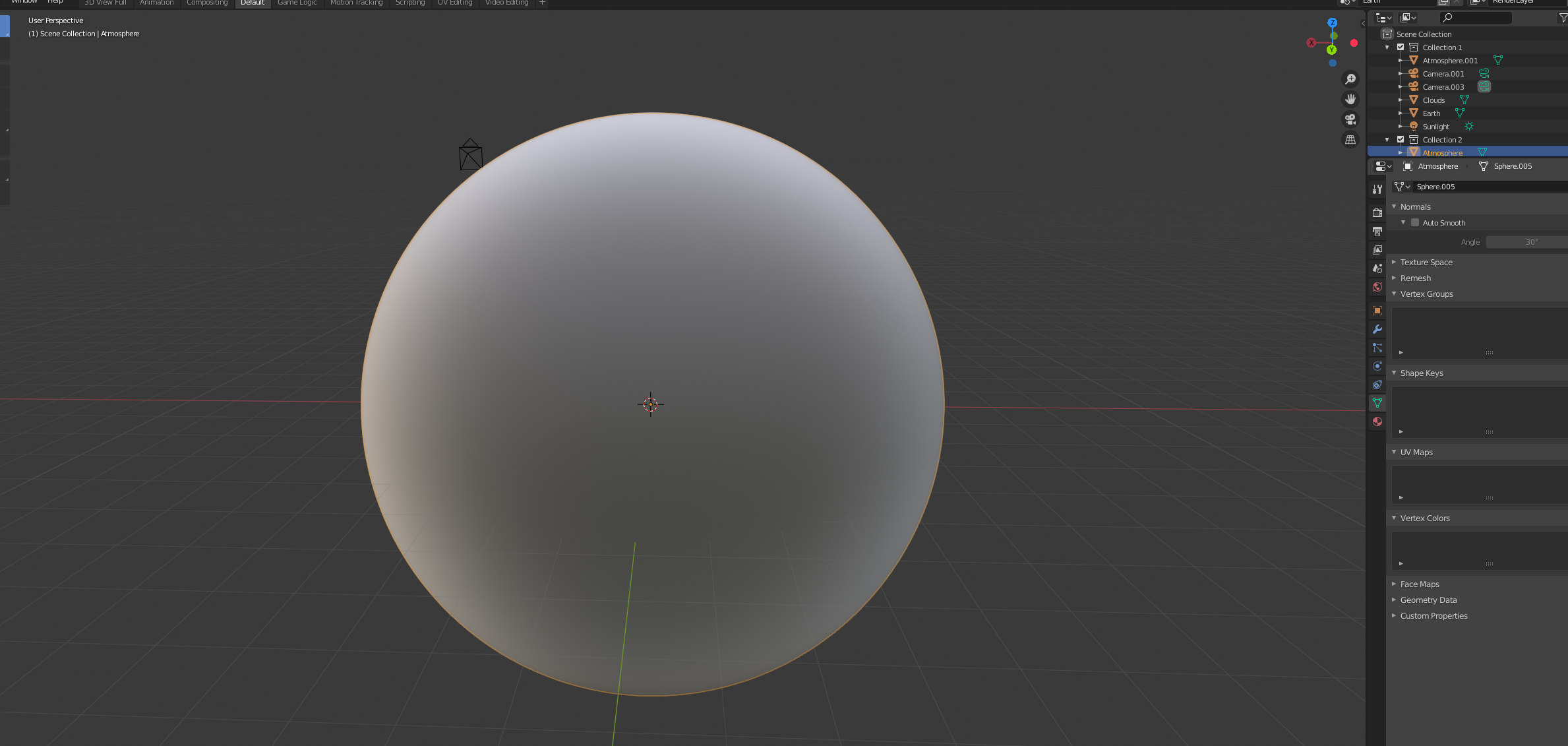Switch to the Motion Tracking workspace tab

(x=356, y=3)
